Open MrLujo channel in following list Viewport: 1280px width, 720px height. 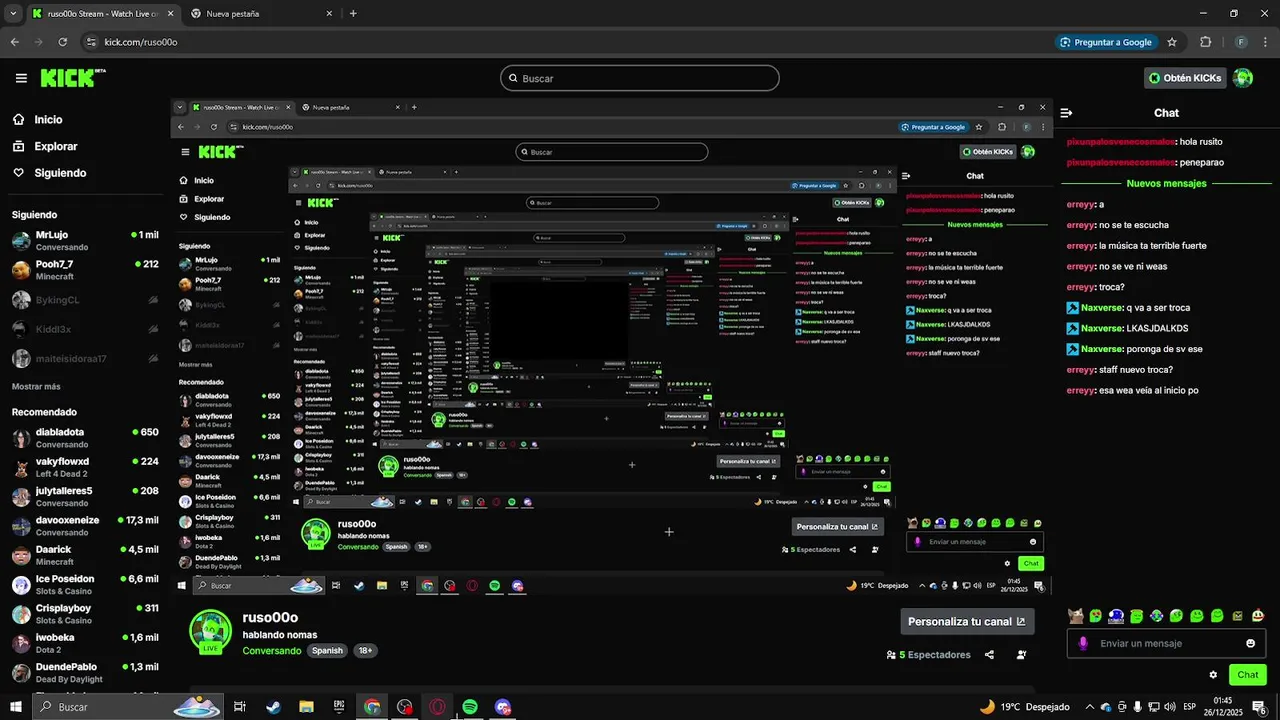[85, 241]
